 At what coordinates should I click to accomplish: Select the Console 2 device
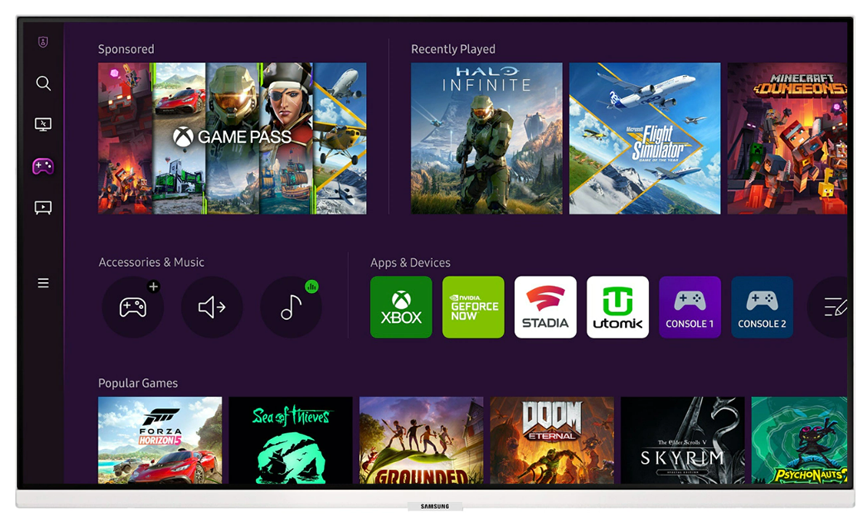coord(762,307)
